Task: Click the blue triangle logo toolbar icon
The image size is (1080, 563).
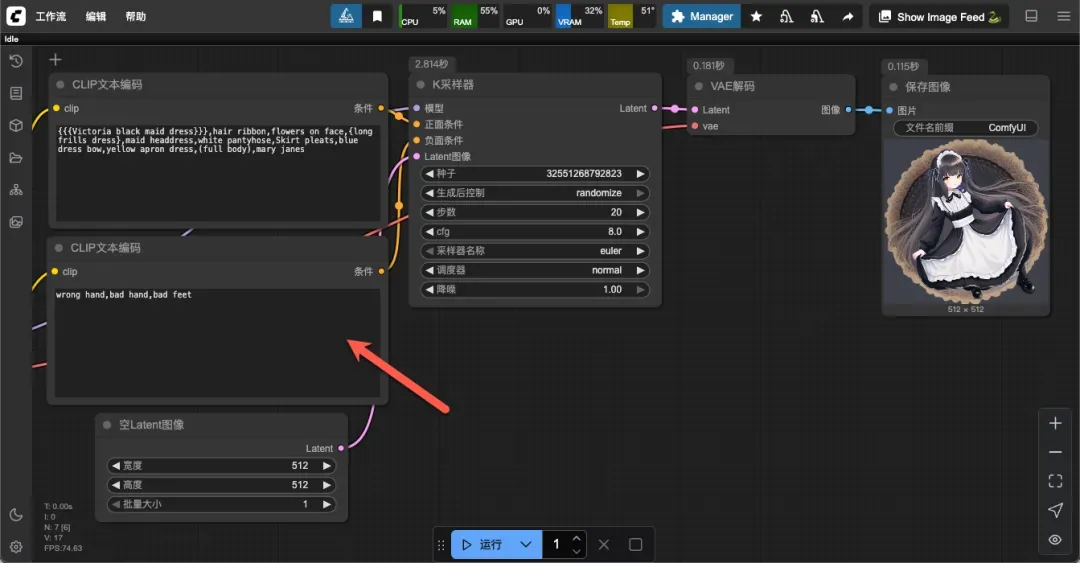Action: 346,16
